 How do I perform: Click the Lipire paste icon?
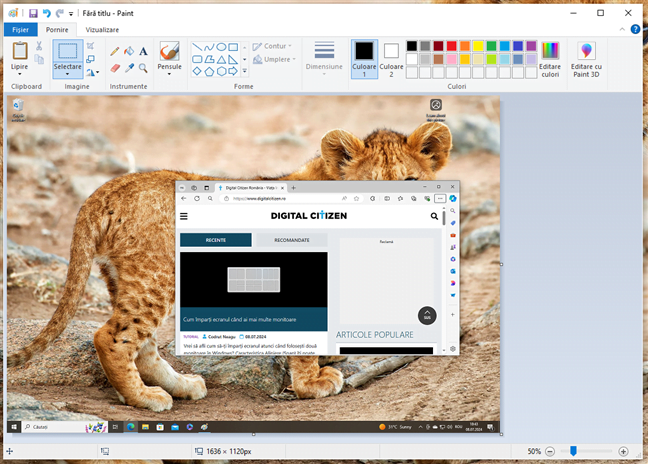[x=20, y=51]
